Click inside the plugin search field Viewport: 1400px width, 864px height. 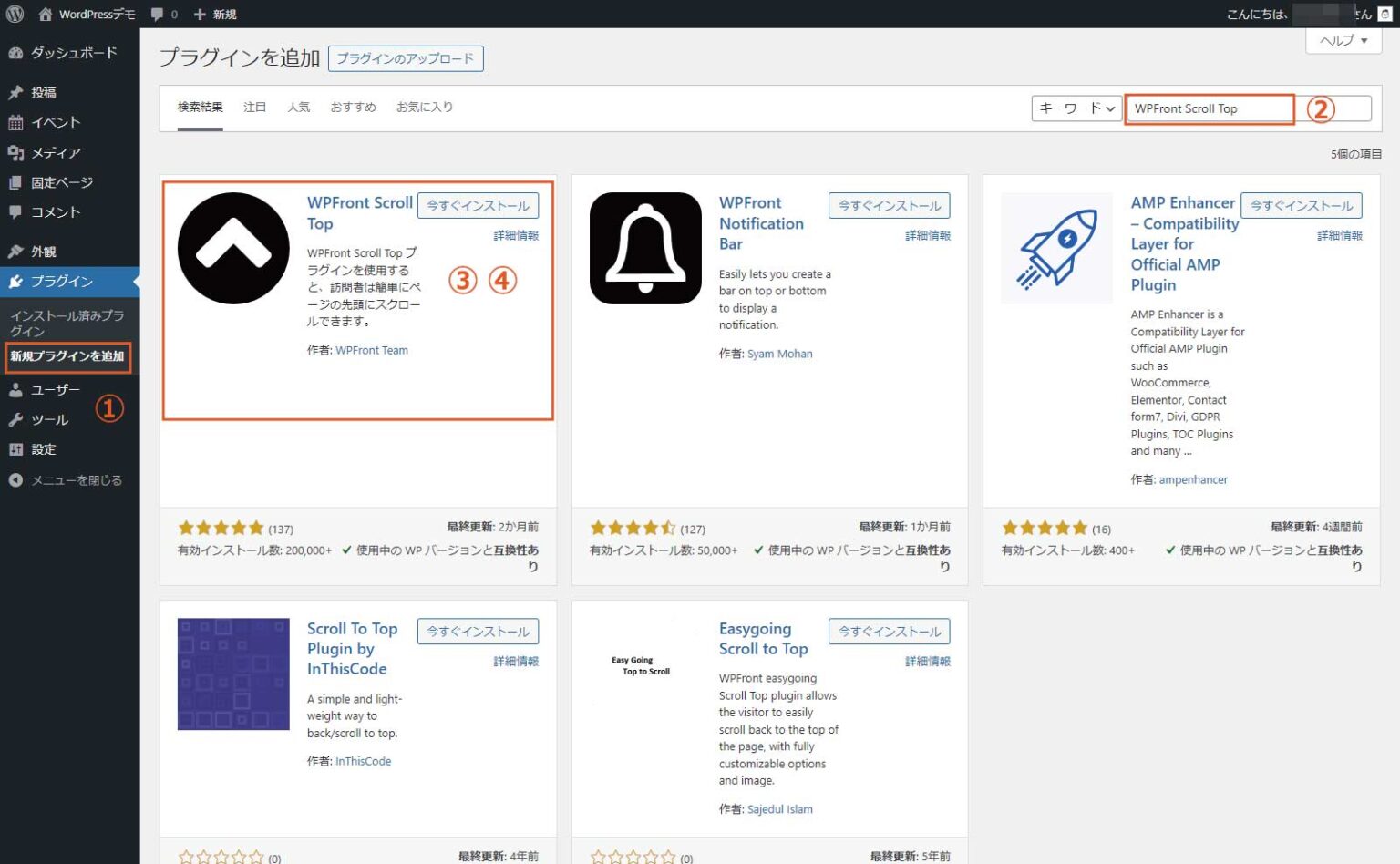[1209, 108]
